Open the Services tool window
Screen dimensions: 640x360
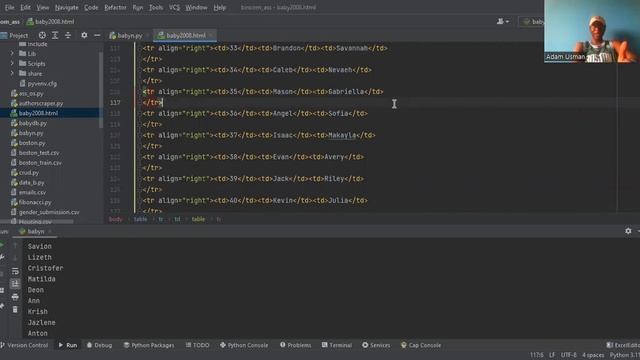[x=376, y=345]
